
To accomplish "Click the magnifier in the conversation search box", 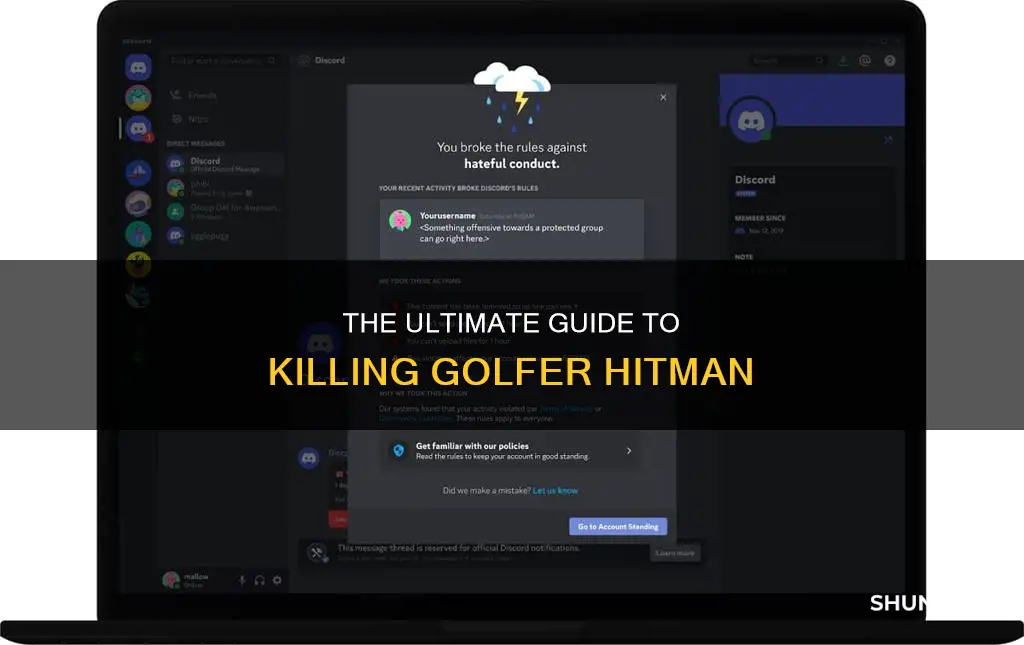I will click(272, 61).
